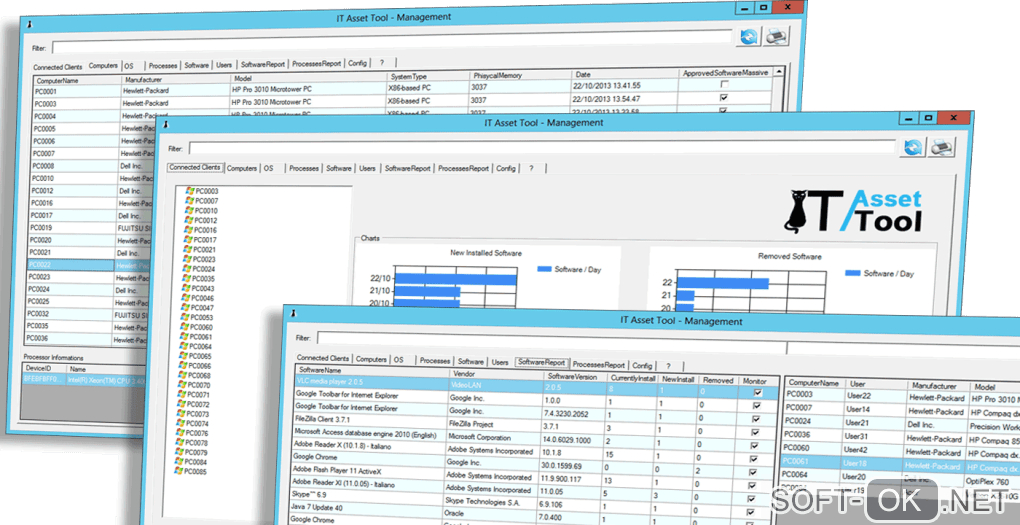1020x525 pixels.
Task: Click refresh icon in the middle window
Action: pyautogui.click(x=912, y=147)
